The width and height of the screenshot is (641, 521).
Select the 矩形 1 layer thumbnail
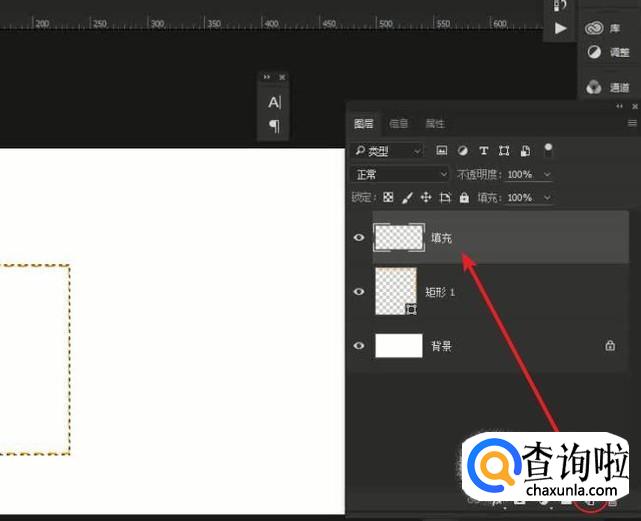(394, 291)
